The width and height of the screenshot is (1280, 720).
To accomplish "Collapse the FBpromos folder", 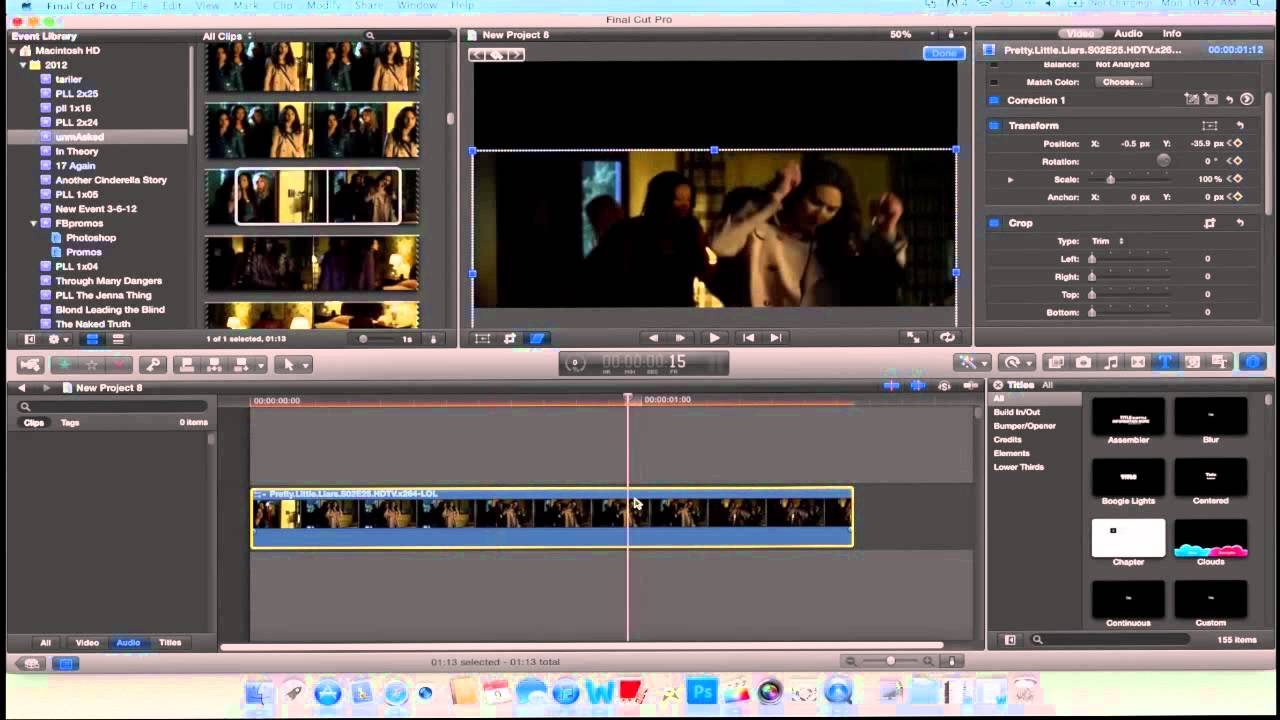I will [x=34, y=223].
